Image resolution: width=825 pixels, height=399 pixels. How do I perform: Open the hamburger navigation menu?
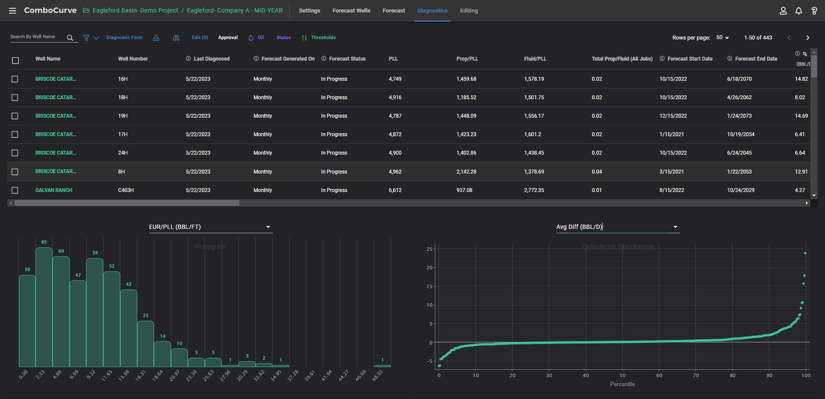pos(12,11)
